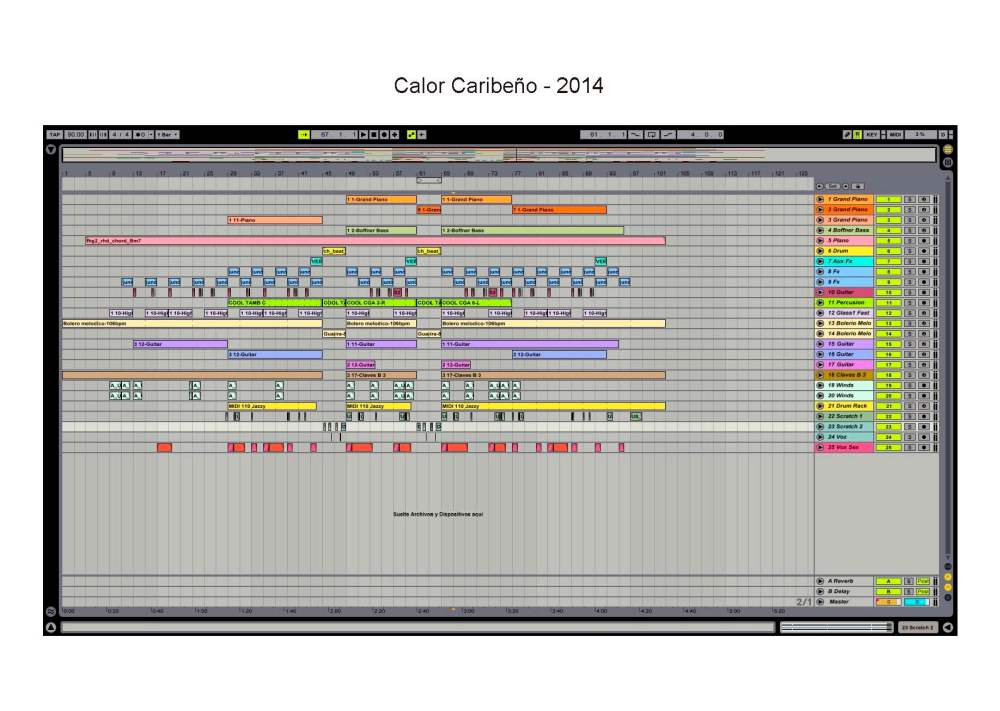Screen dimensions: 1000x711
Task: Solo the 21 Drum Rack track
Action: 909,407
